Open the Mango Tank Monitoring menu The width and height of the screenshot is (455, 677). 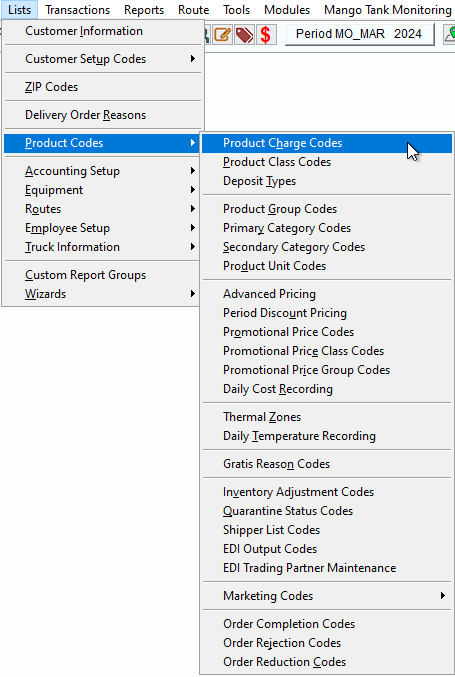(x=388, y=9)
